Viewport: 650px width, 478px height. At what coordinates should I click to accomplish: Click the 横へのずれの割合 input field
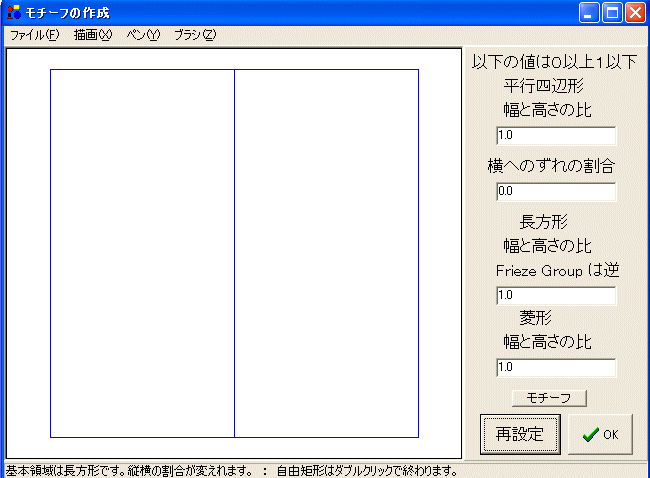pyautogui.click(x=556, y=192)
